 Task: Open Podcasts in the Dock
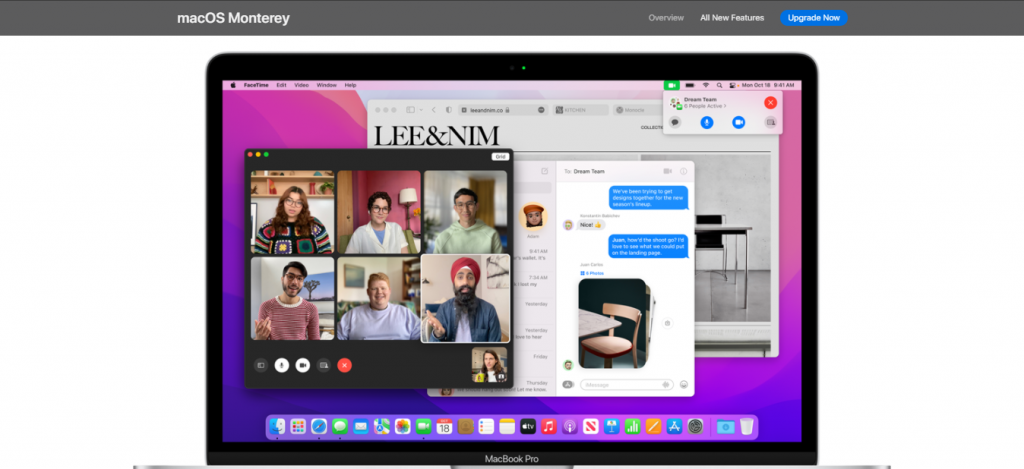(x=569, y=427)
